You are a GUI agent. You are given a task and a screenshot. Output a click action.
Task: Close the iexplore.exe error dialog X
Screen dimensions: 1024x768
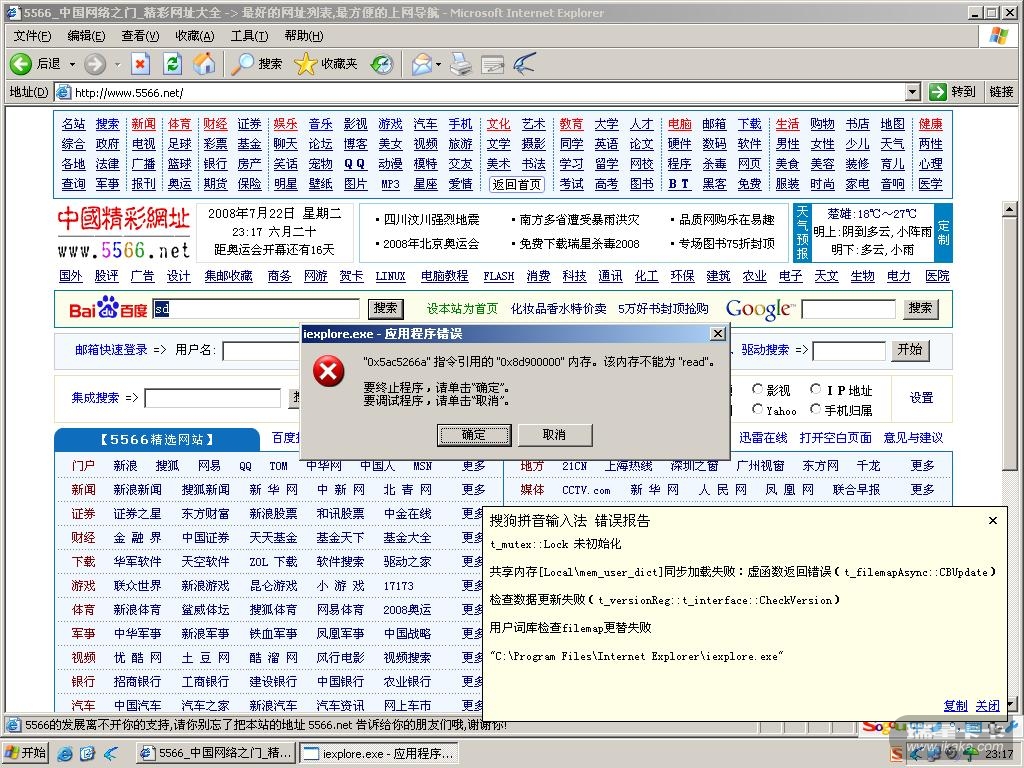[x=718, y=334]
